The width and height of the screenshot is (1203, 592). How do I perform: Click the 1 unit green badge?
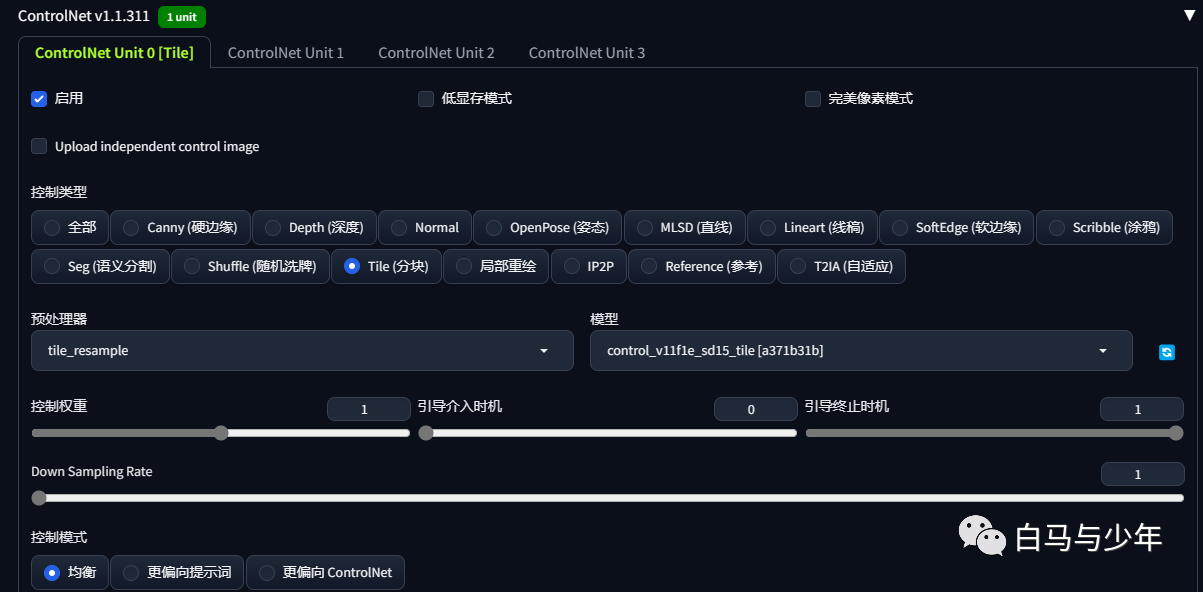(x=182, y=17)
